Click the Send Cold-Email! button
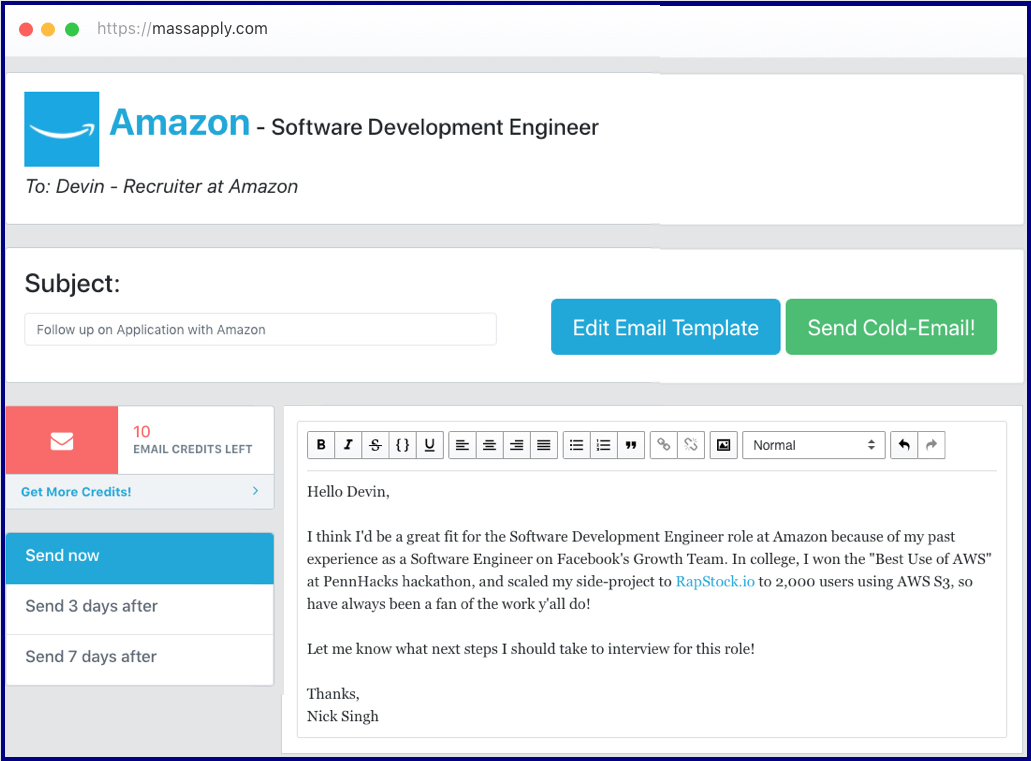This screenshot has height=761, width=1031. click(x=891, y=327)
